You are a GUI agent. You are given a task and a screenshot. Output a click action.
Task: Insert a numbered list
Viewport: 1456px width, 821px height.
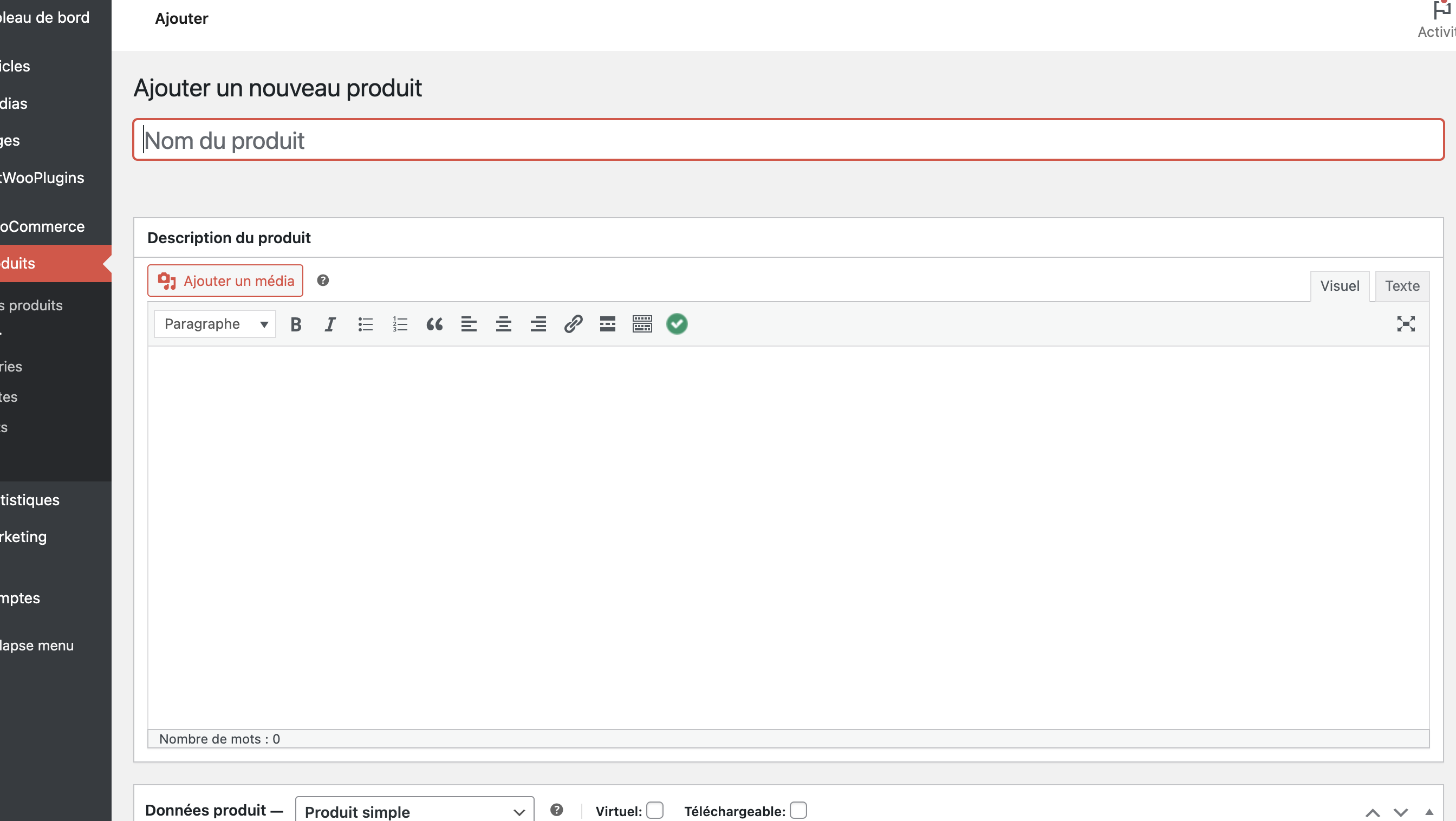point(400,324)
